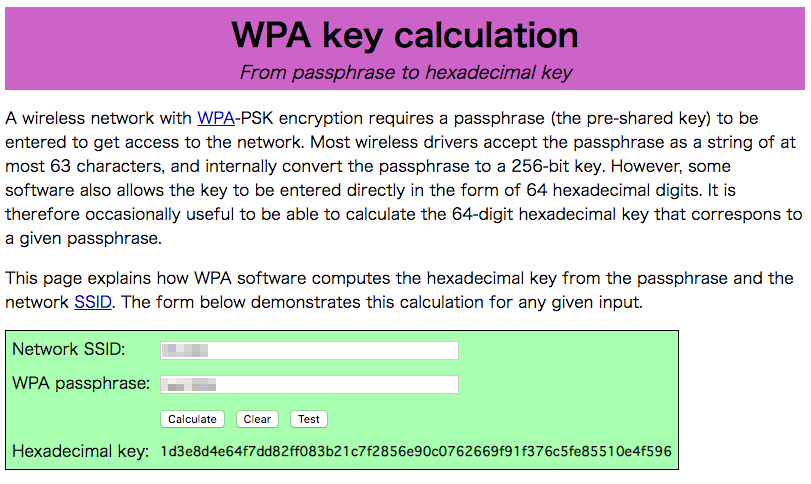This screenshot has height=484, width=811.
Task: Click the paragraph beginning "This page explains"
Action: point(399,290)
